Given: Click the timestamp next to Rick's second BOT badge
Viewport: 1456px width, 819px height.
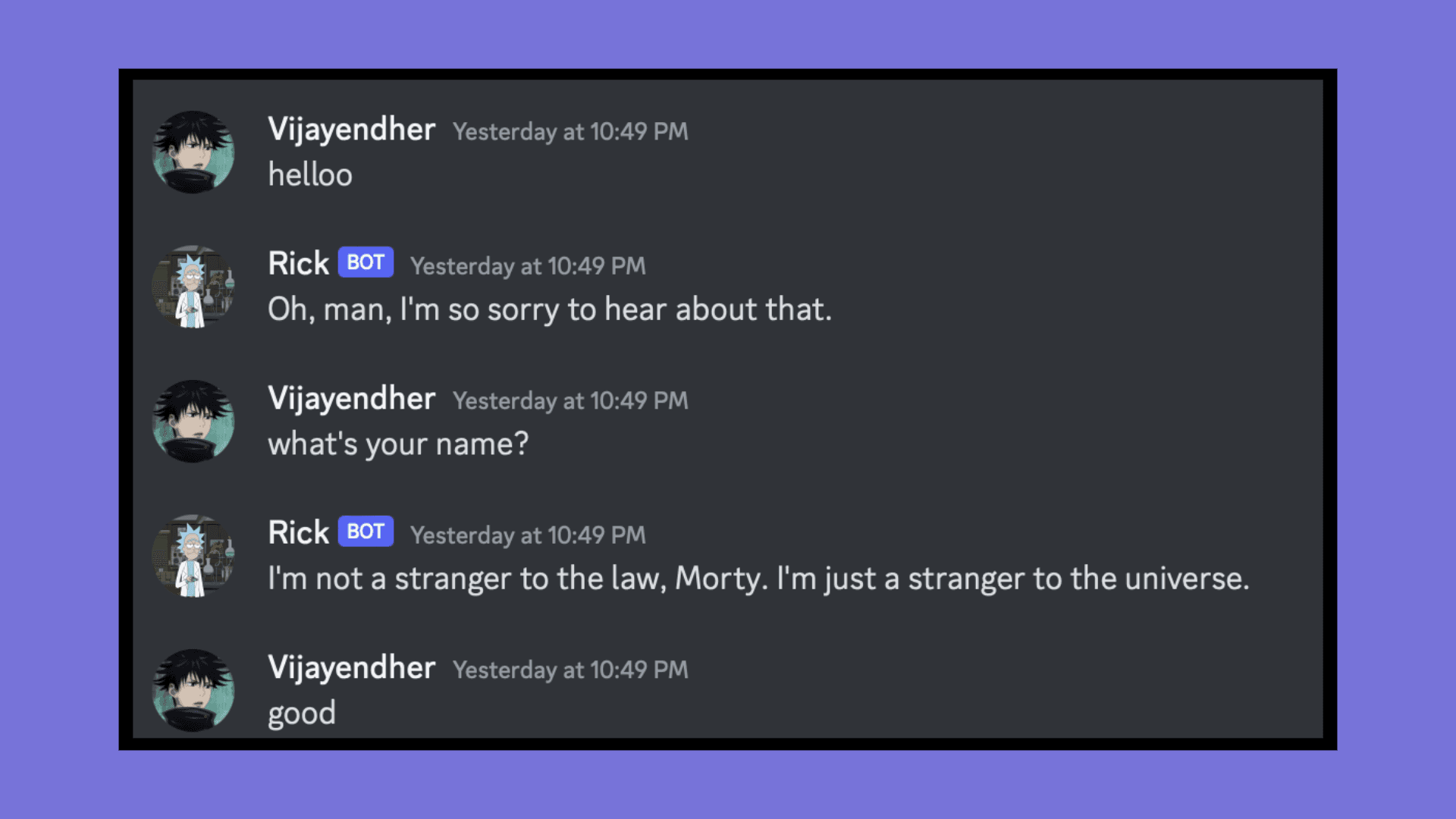Looking at the screenshot, I should click(x=528, y=535).
